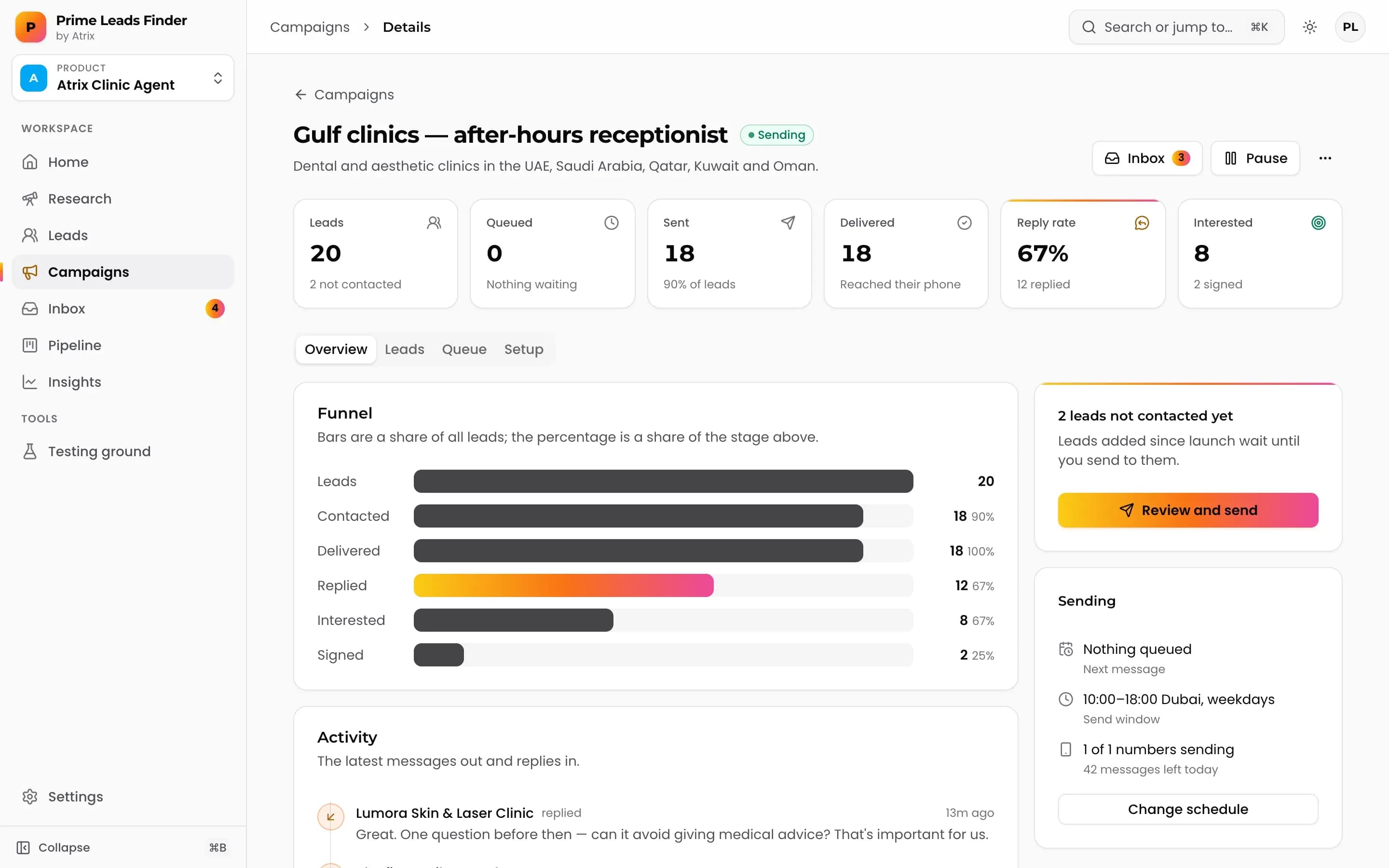Click the Signed funnel bar
The height and width of the screenshot is (868, 1389).
438,655
